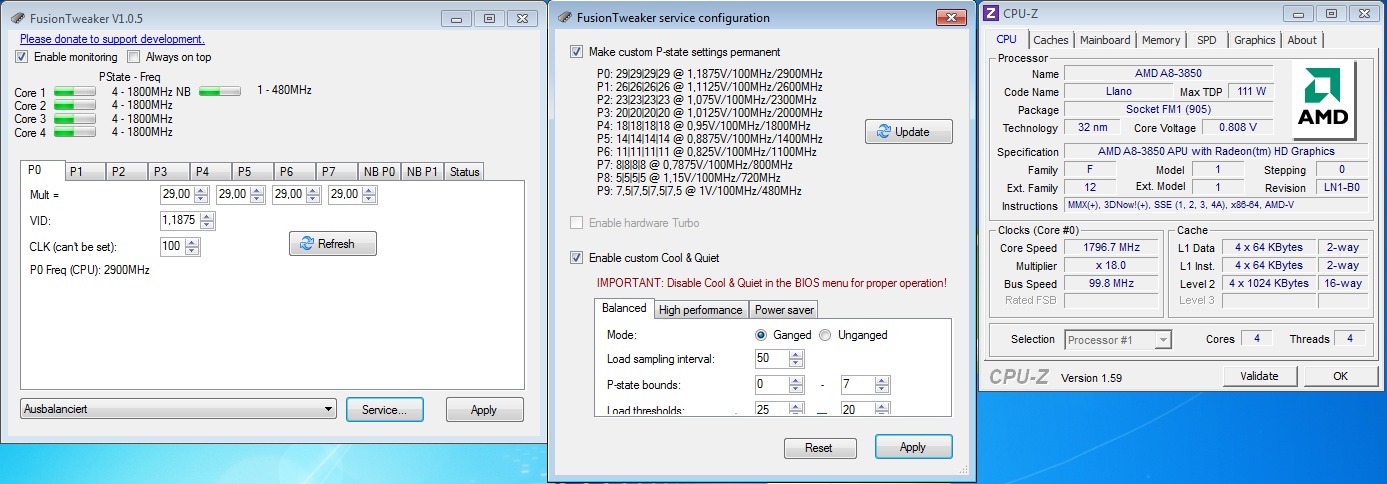Switch to the P3 tab
Image resolution: width=1387 pixels, height=484 pixels.
[169, 172]
